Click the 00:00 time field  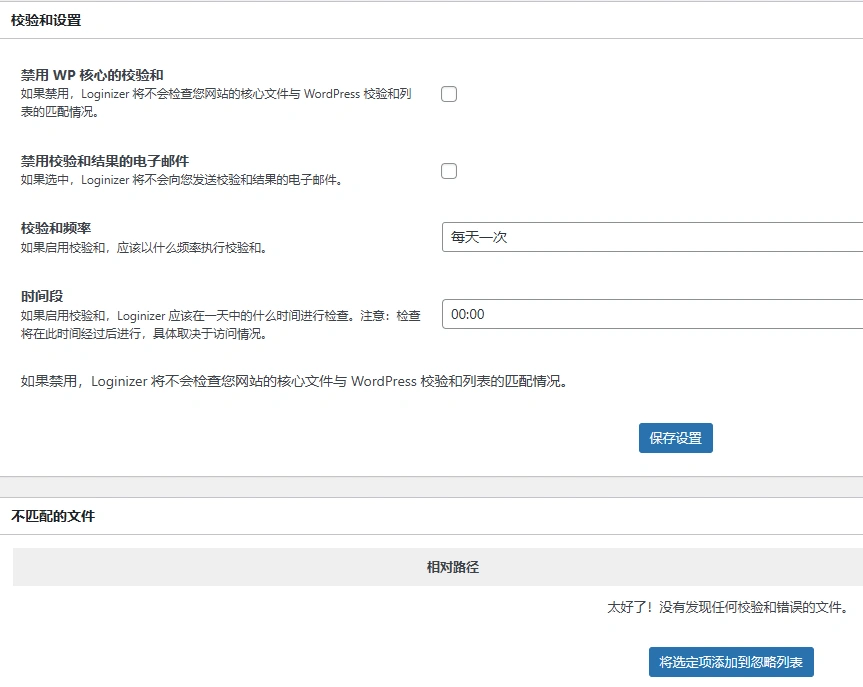650,314
